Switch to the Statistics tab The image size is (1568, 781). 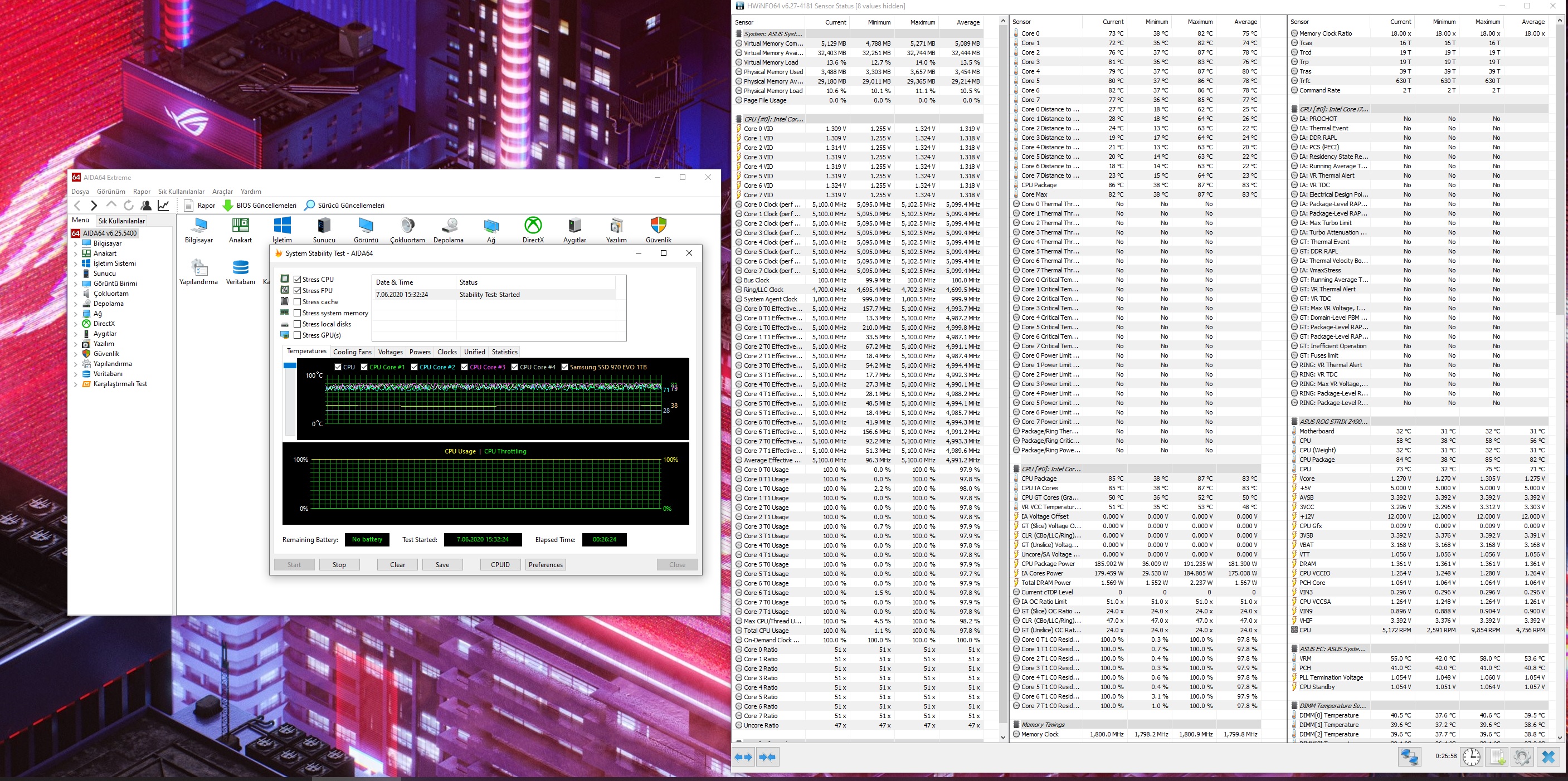[x=505, y=352]
